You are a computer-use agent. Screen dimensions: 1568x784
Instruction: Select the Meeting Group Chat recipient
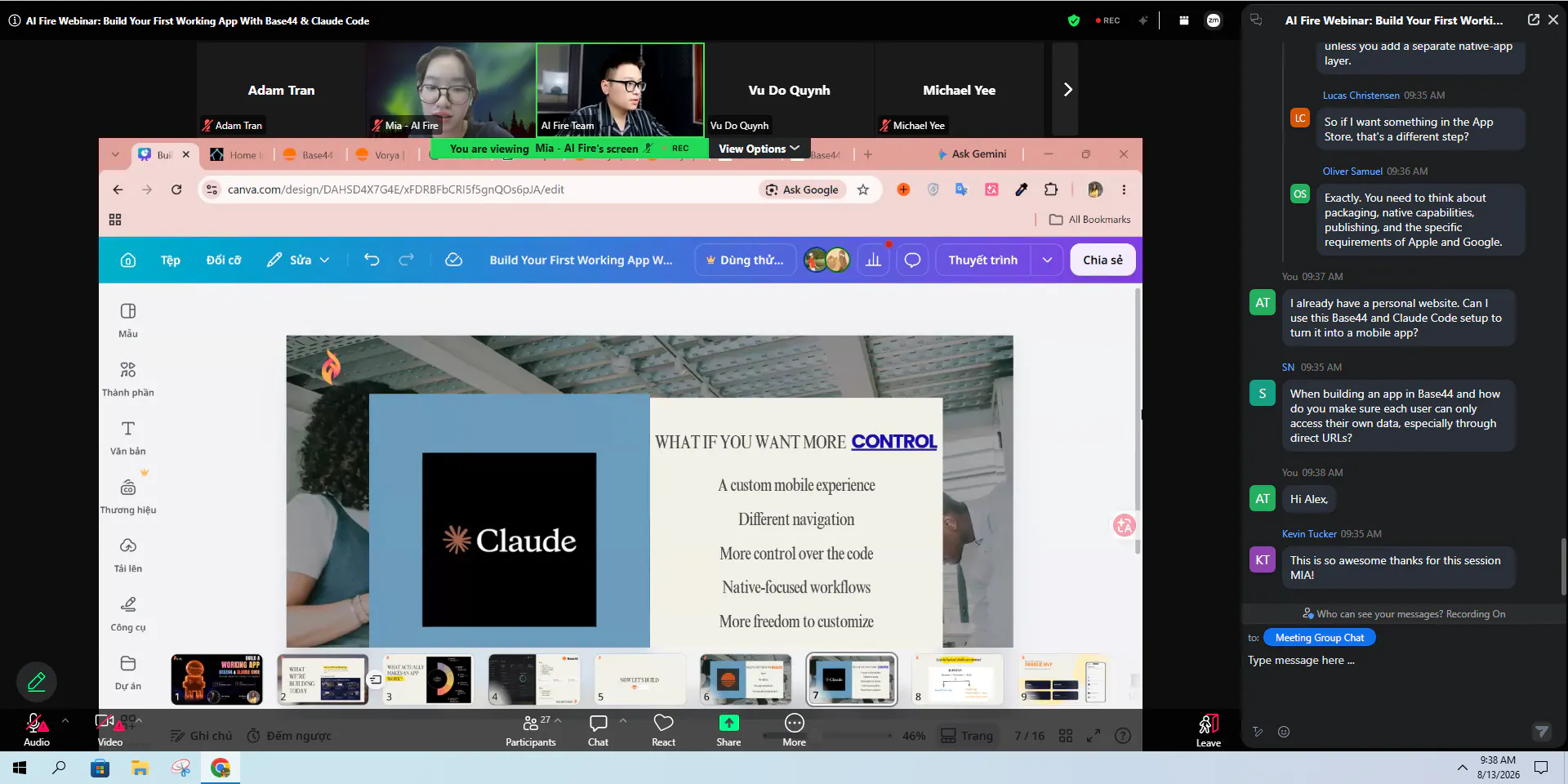coord(1319,638)
